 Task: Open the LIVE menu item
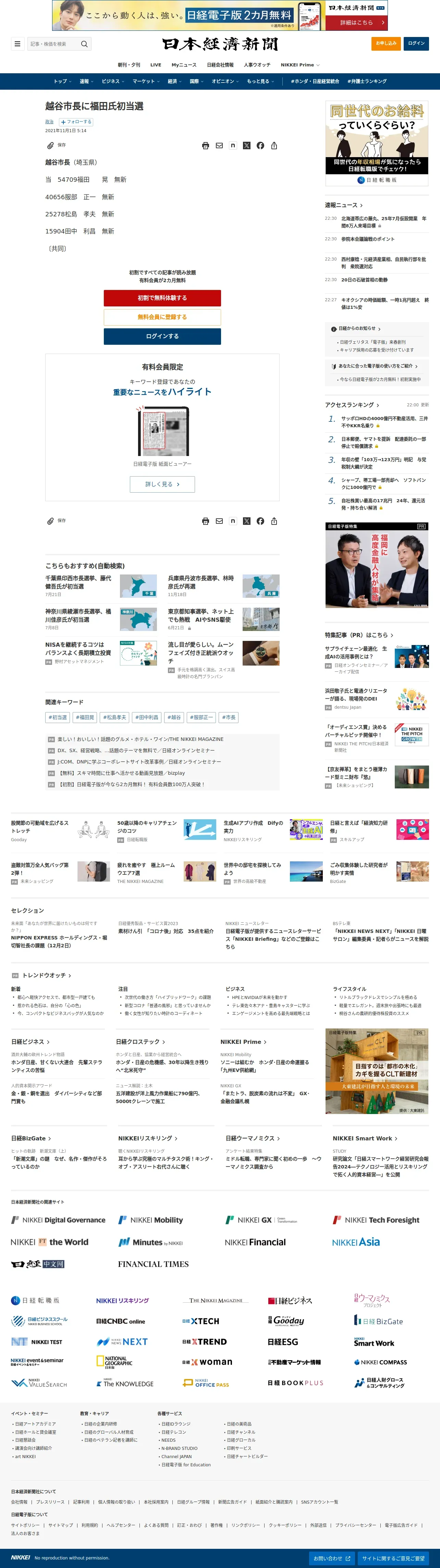pyautogui.click(x=156, y=64)
